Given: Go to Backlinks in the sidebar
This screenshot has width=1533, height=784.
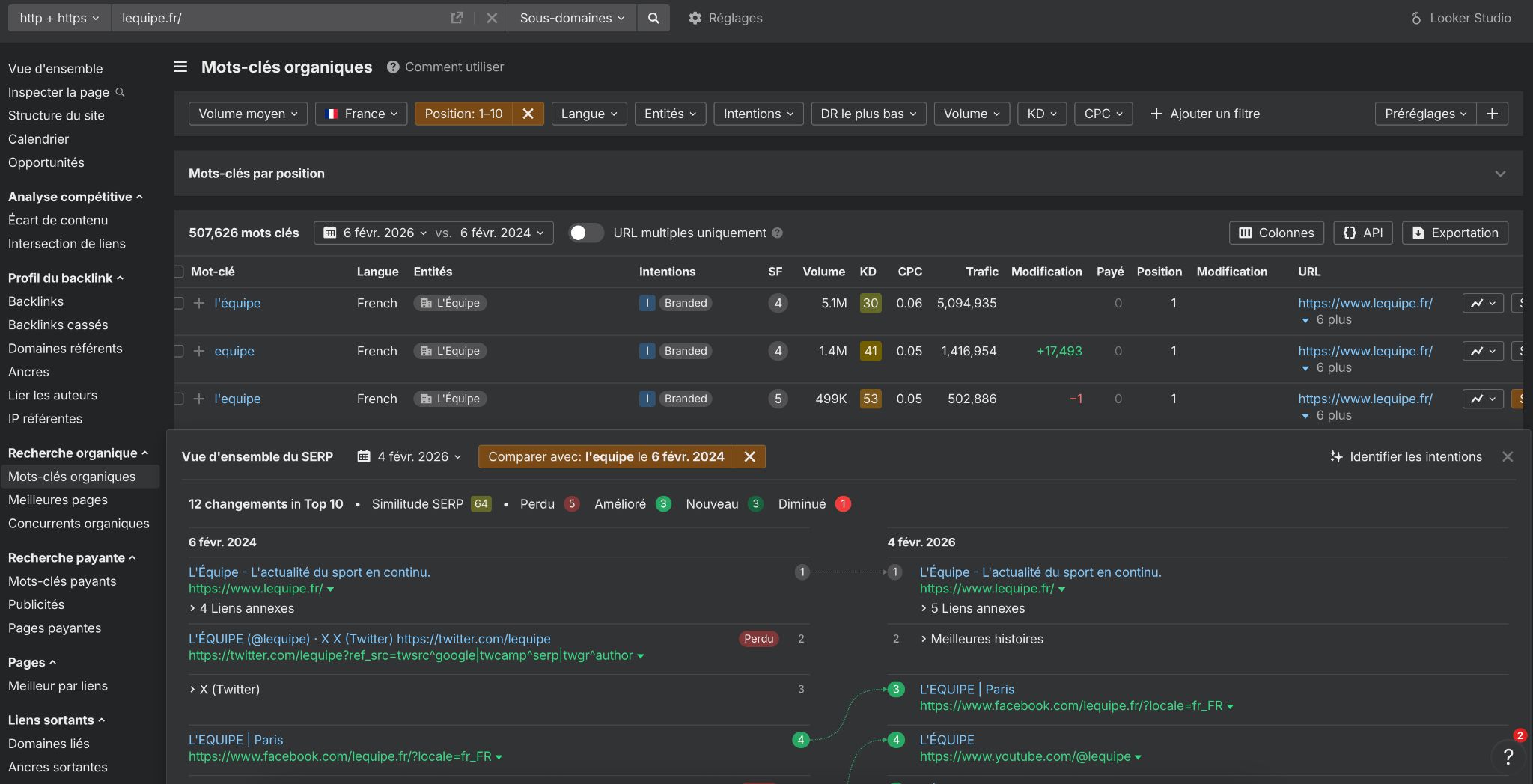Looking at the screenshot, I should [36, 301].
